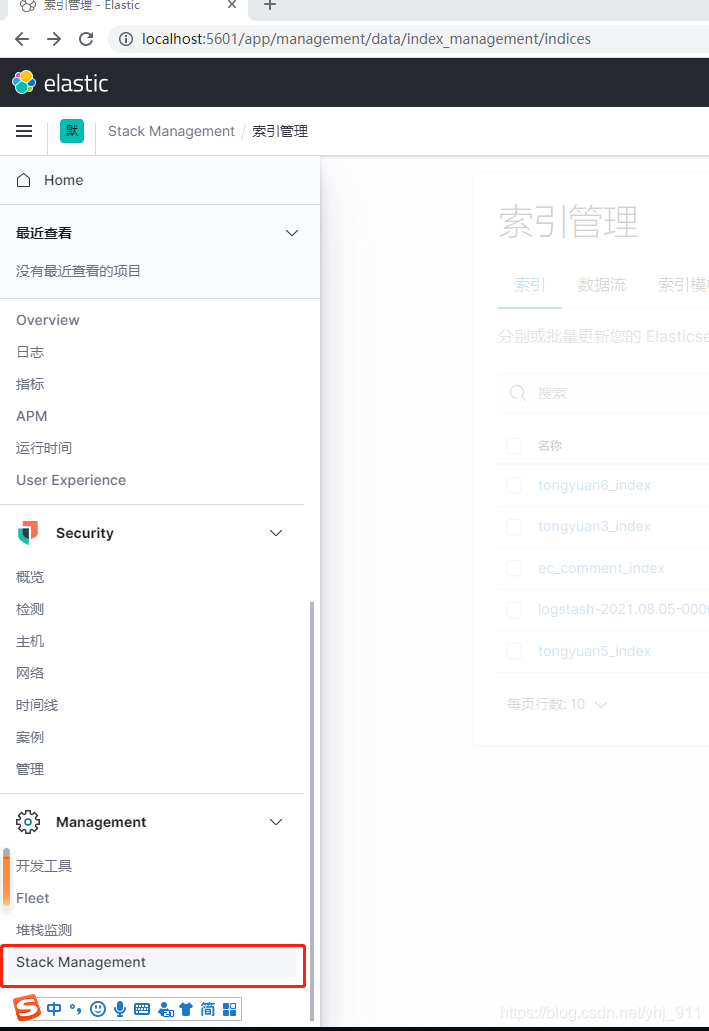Open Security 网络 page
This screenshot has width=709, height=1031.
30,673
